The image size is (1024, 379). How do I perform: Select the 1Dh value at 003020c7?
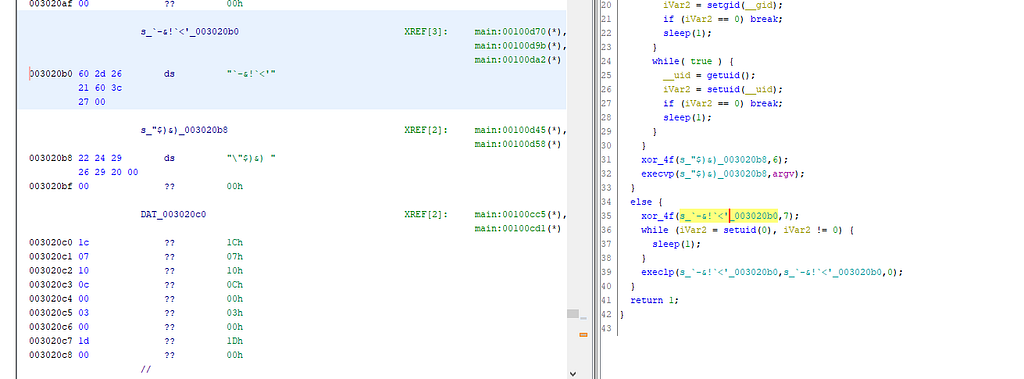(234, 340)
